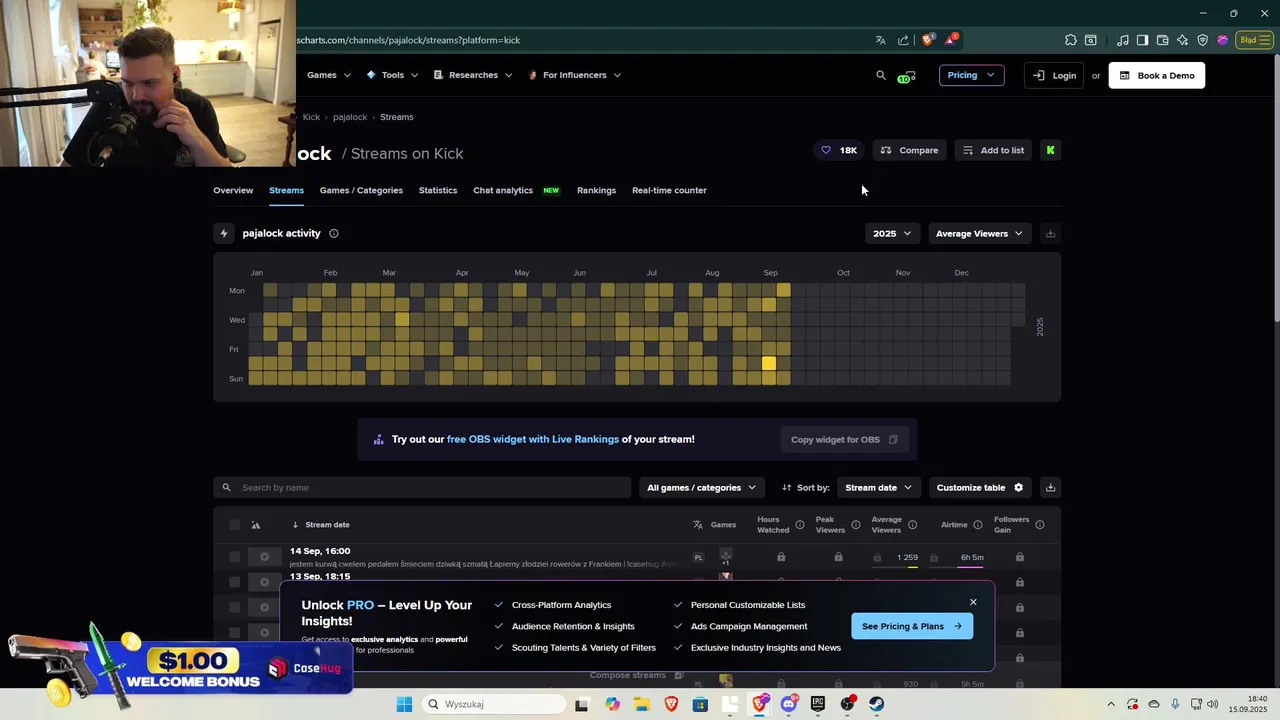Download the streams table export

coord(1050,487)
